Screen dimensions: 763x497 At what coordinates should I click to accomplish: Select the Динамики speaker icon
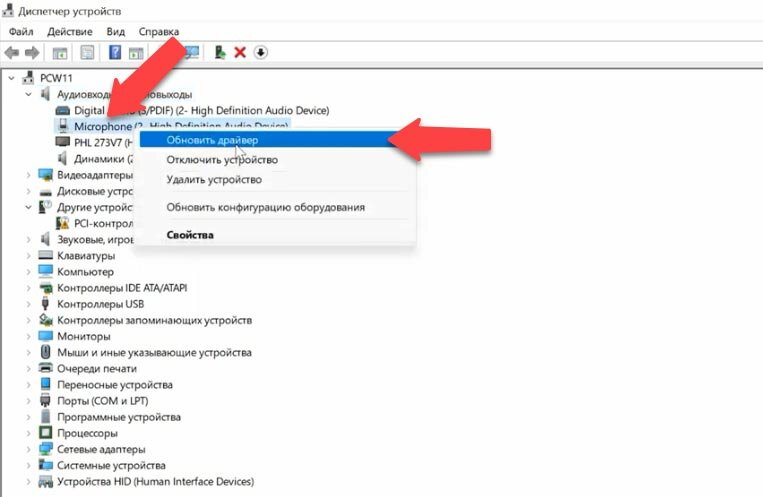point(62,159)
